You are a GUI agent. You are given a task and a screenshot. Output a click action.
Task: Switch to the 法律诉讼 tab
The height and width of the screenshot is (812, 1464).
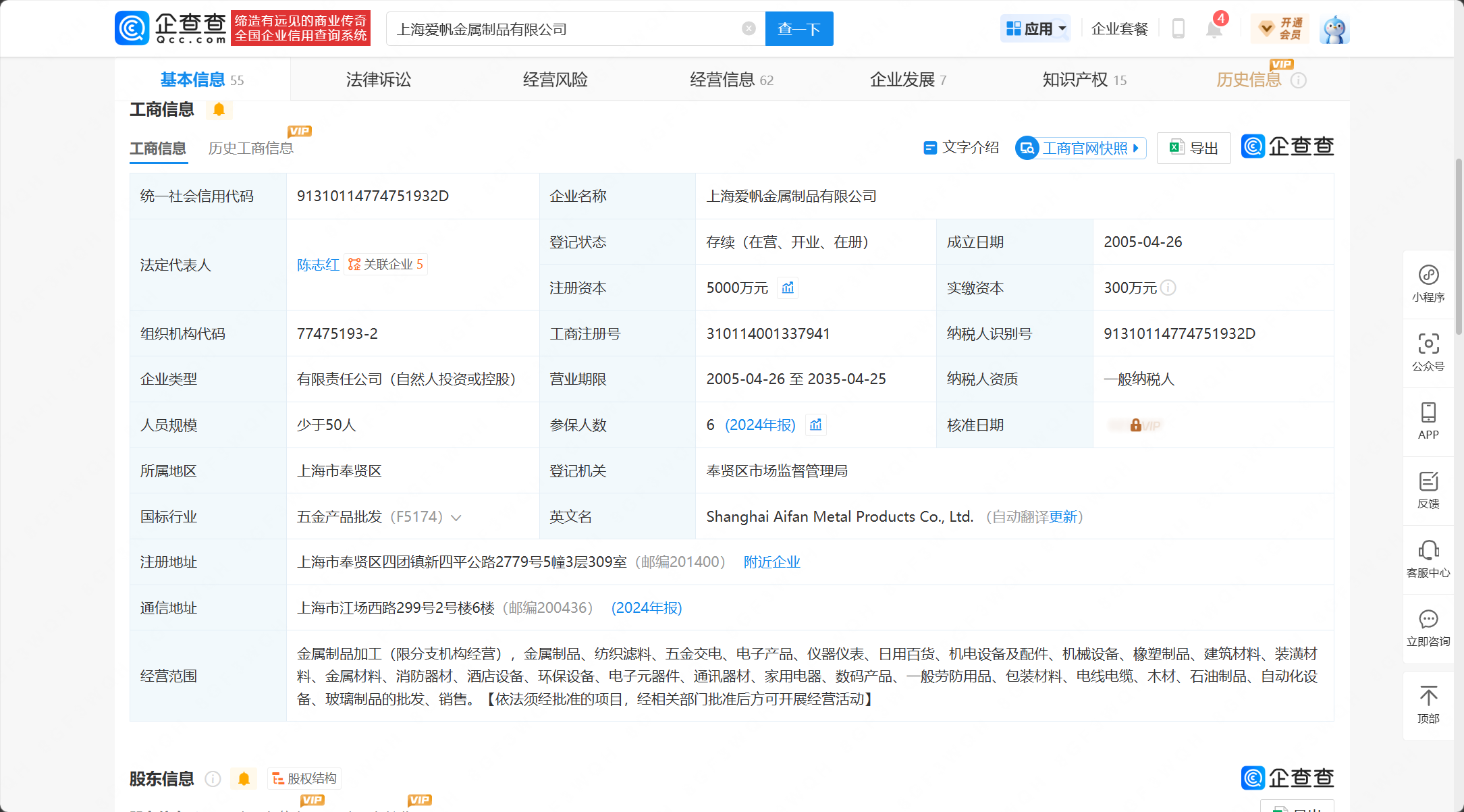379,80
